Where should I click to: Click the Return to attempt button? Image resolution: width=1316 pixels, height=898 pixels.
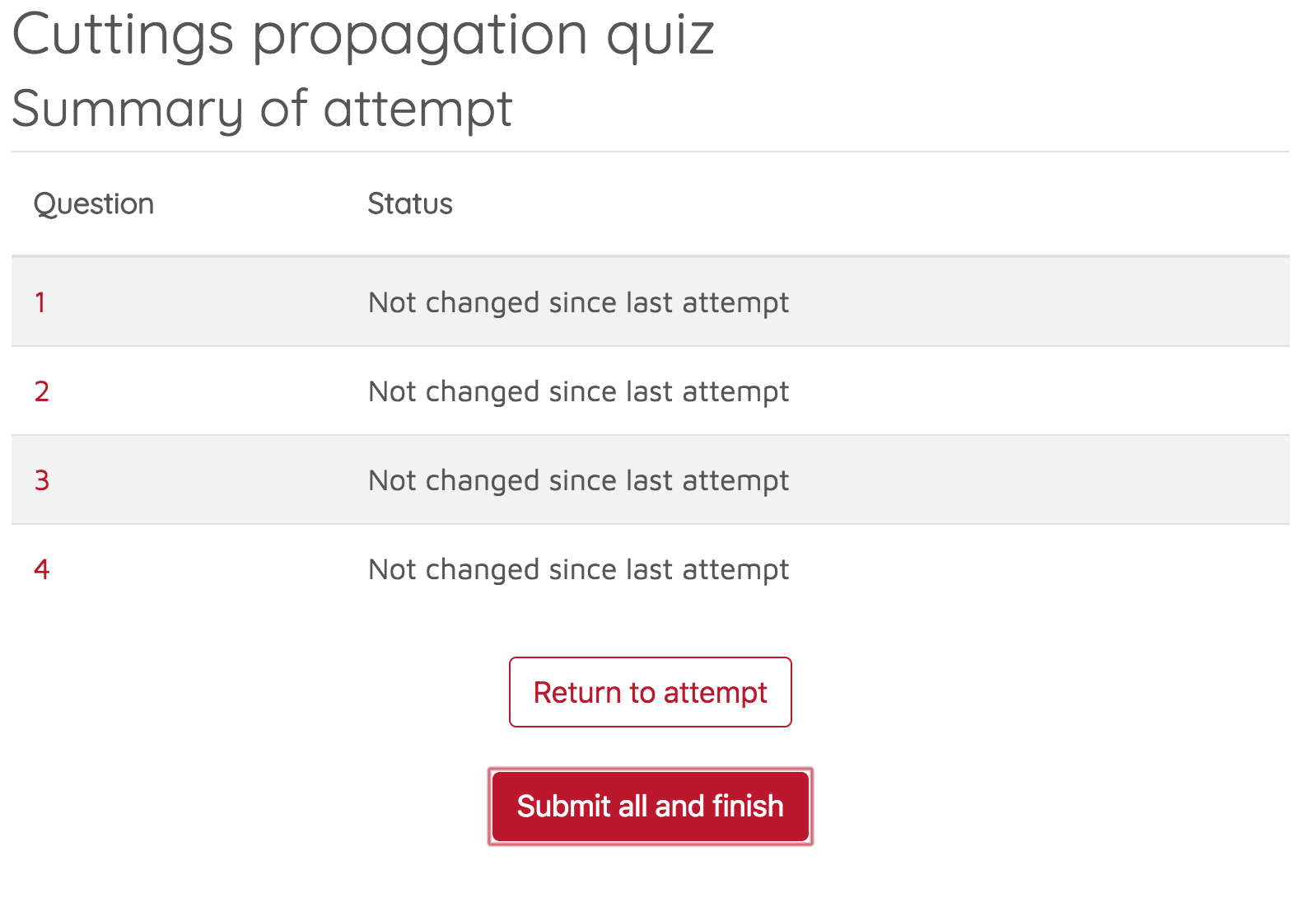[x=650, y=692]
